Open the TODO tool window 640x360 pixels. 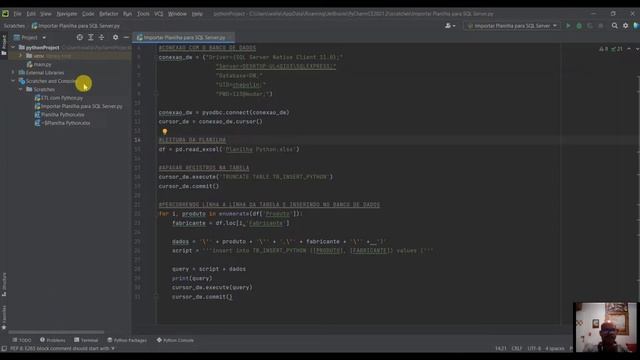point(22,340)
